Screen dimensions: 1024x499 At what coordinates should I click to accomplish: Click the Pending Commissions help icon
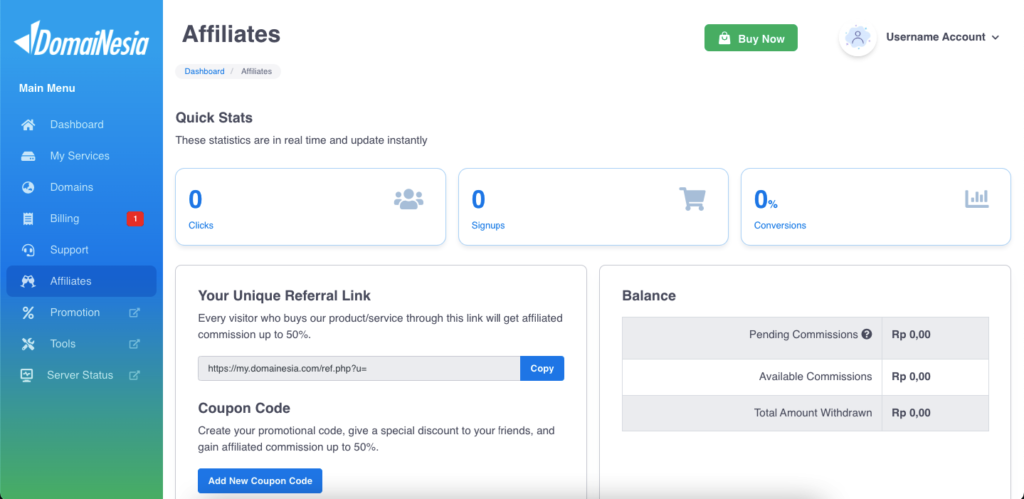click(867, 334)
